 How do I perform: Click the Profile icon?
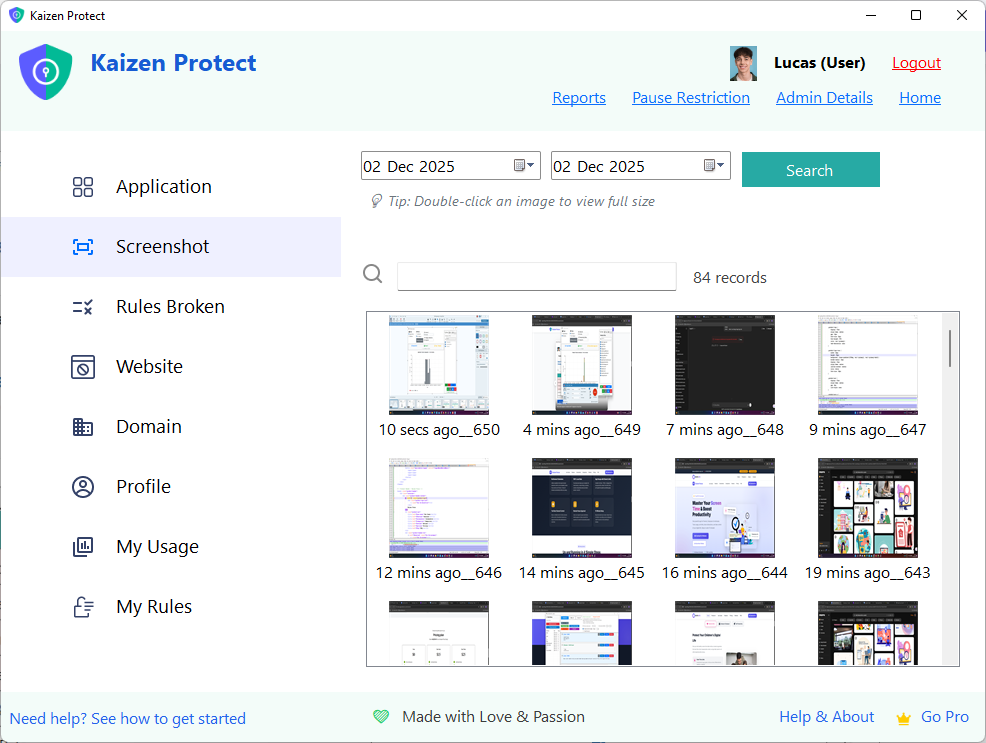tap(82, 486)
